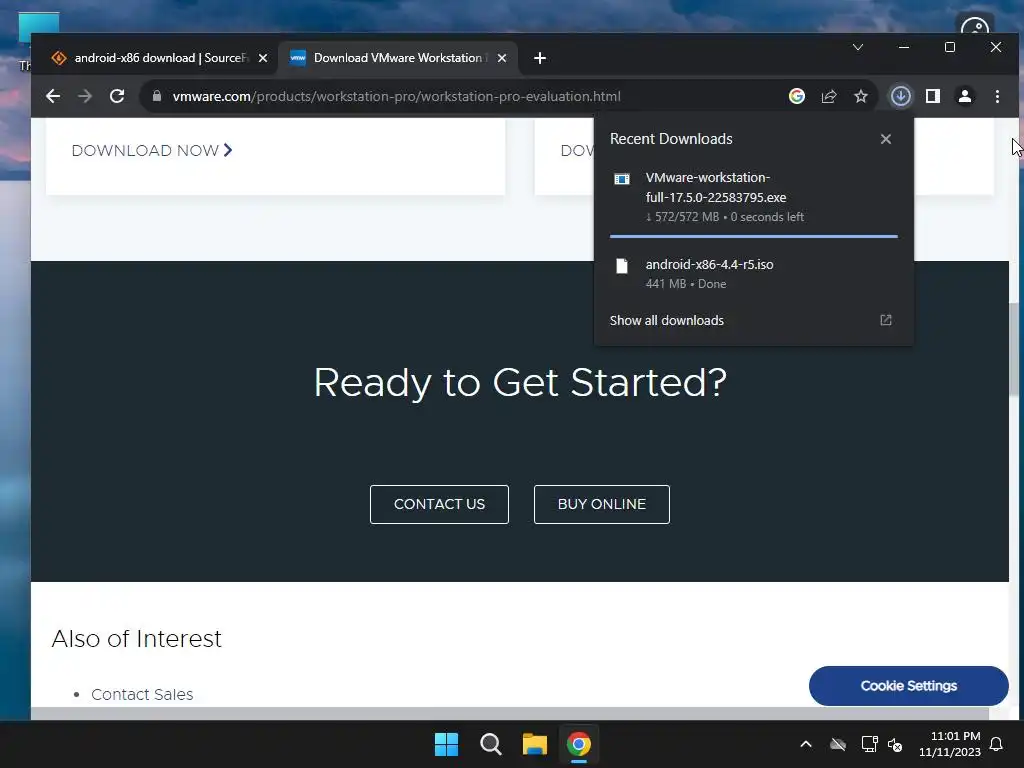Click the address bar URL
The image size is (1024, 768).
396,96
